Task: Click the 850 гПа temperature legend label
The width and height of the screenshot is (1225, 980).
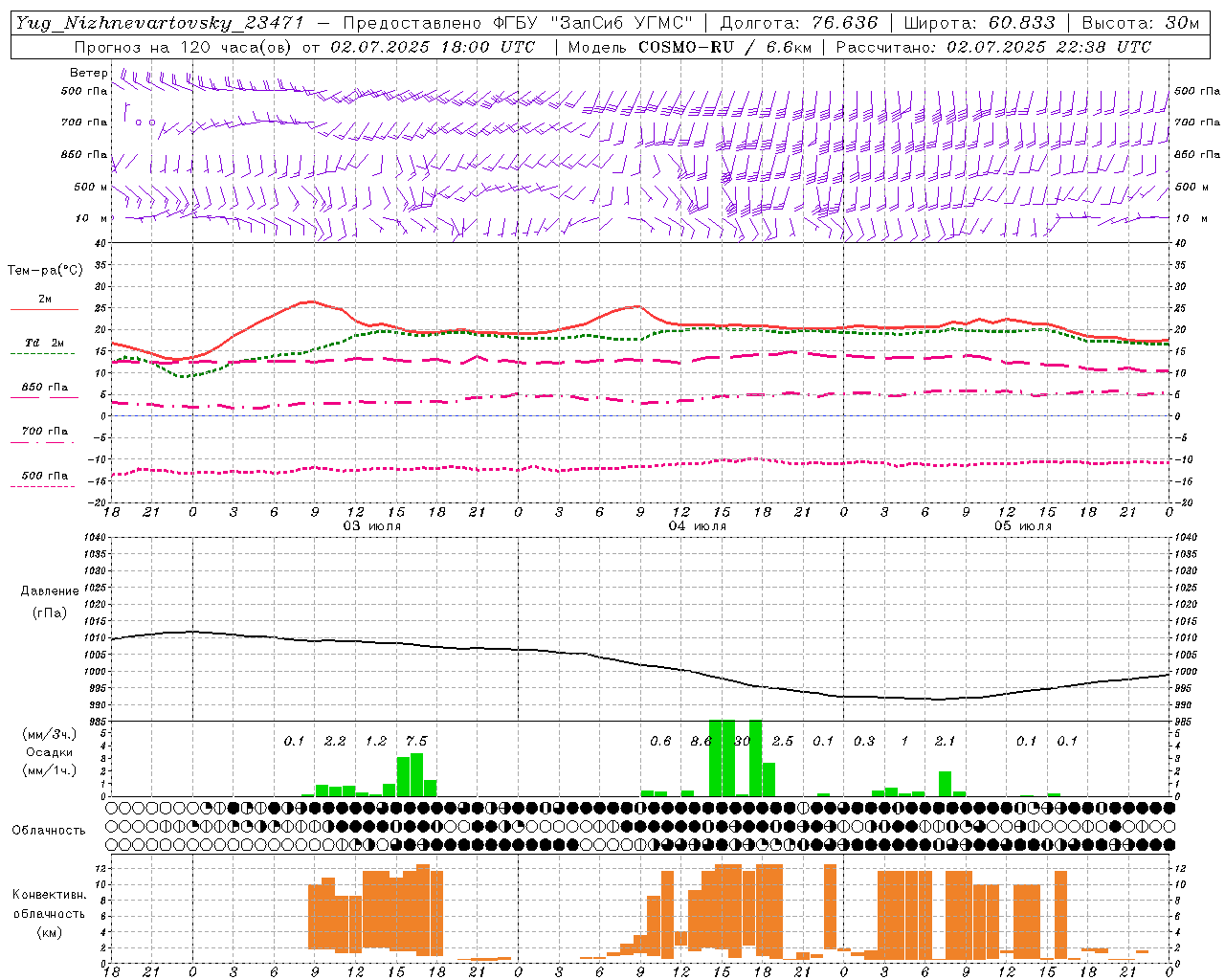Action: point(45,387)
